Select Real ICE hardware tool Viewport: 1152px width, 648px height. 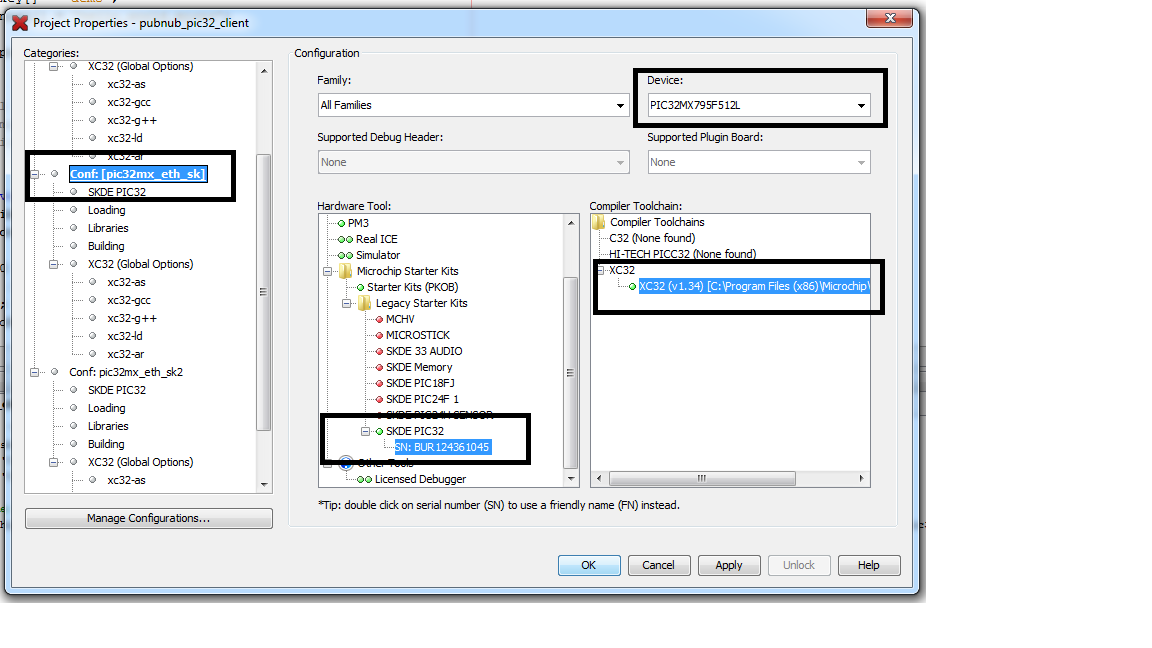point(376,239)
